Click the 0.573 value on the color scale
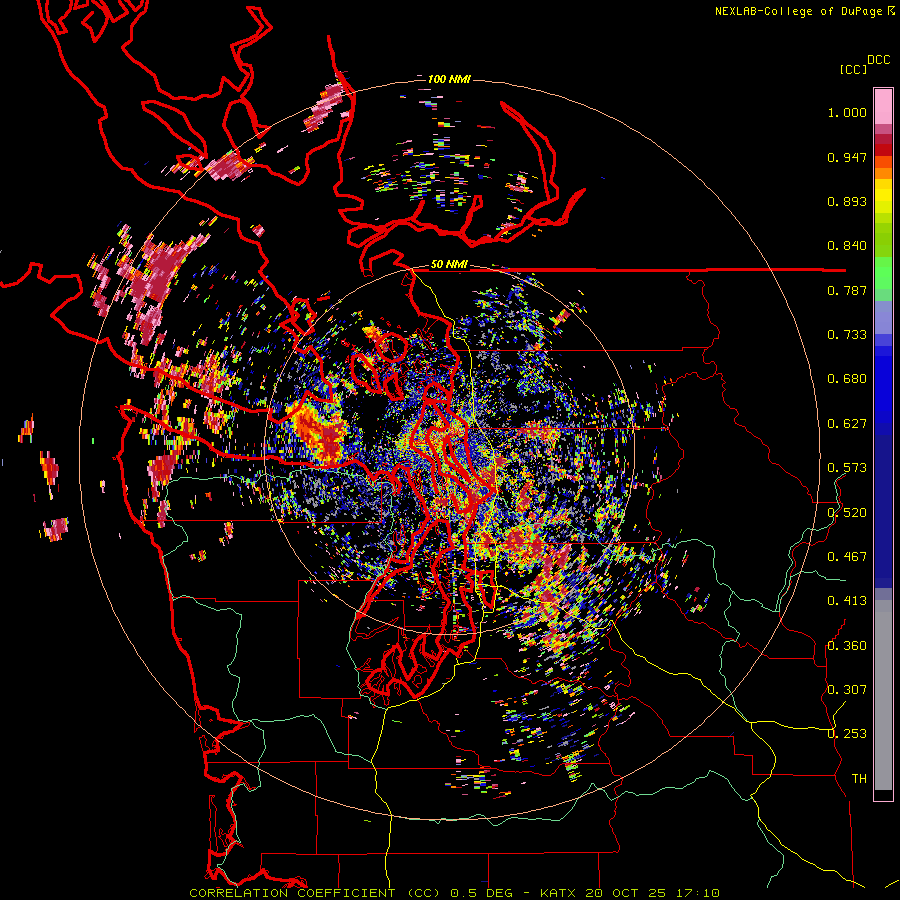The width and height of the screenshot is (900, 900). coord(847,468)
